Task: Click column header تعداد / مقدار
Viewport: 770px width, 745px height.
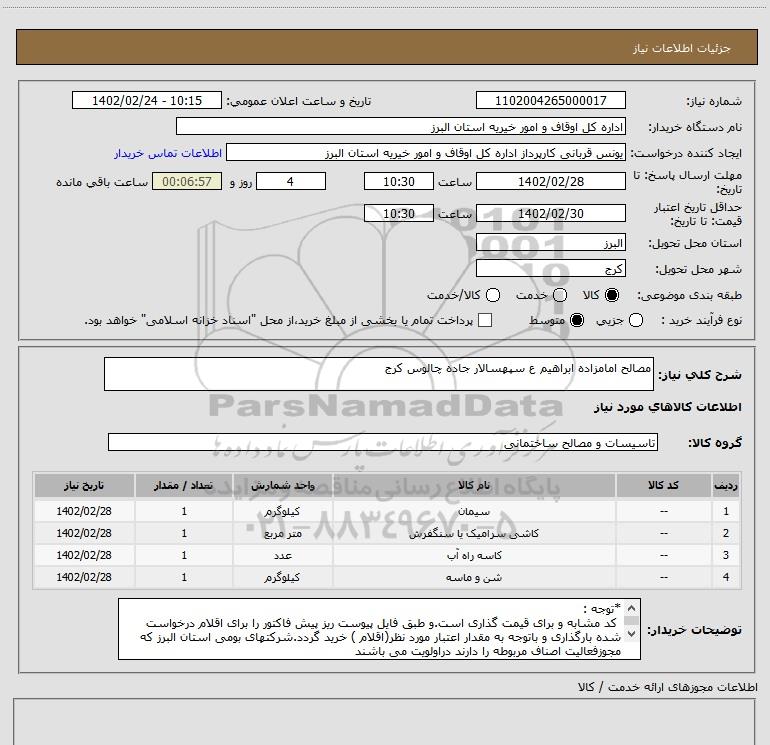Action: [x=184, y=485]
